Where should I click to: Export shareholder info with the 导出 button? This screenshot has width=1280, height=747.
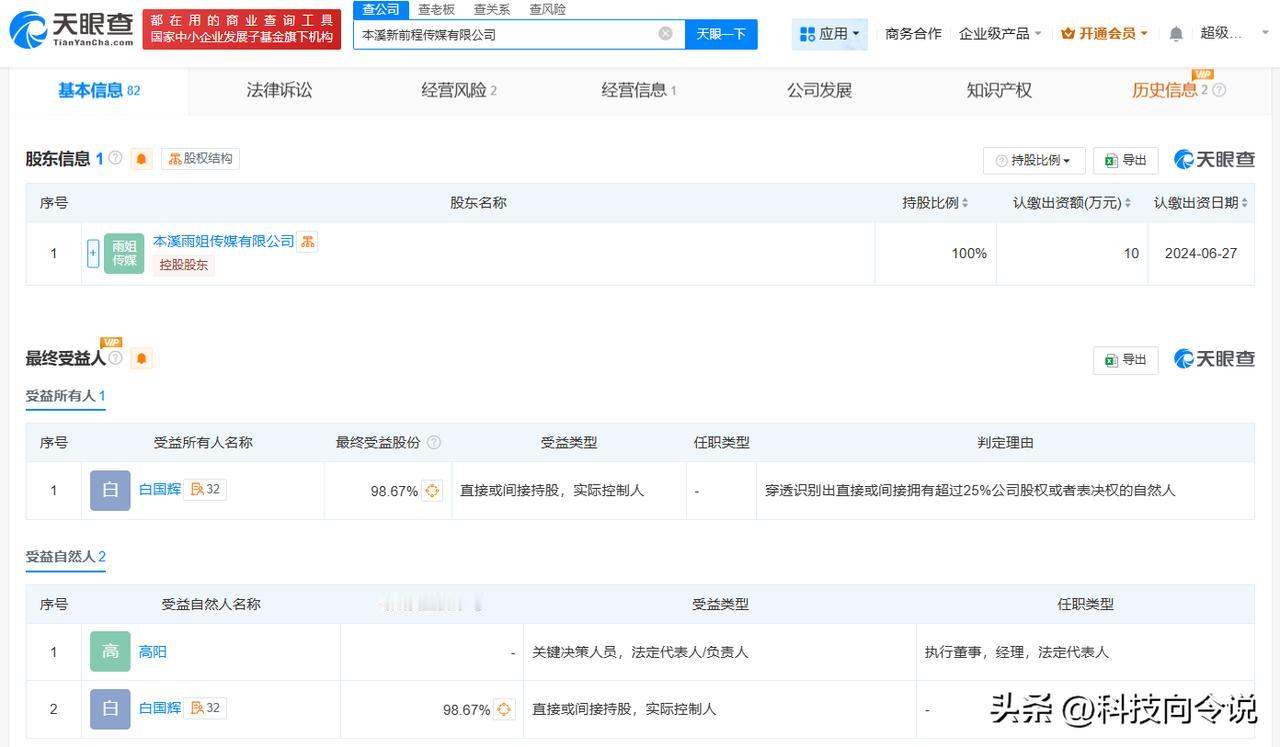[1126, 160]
